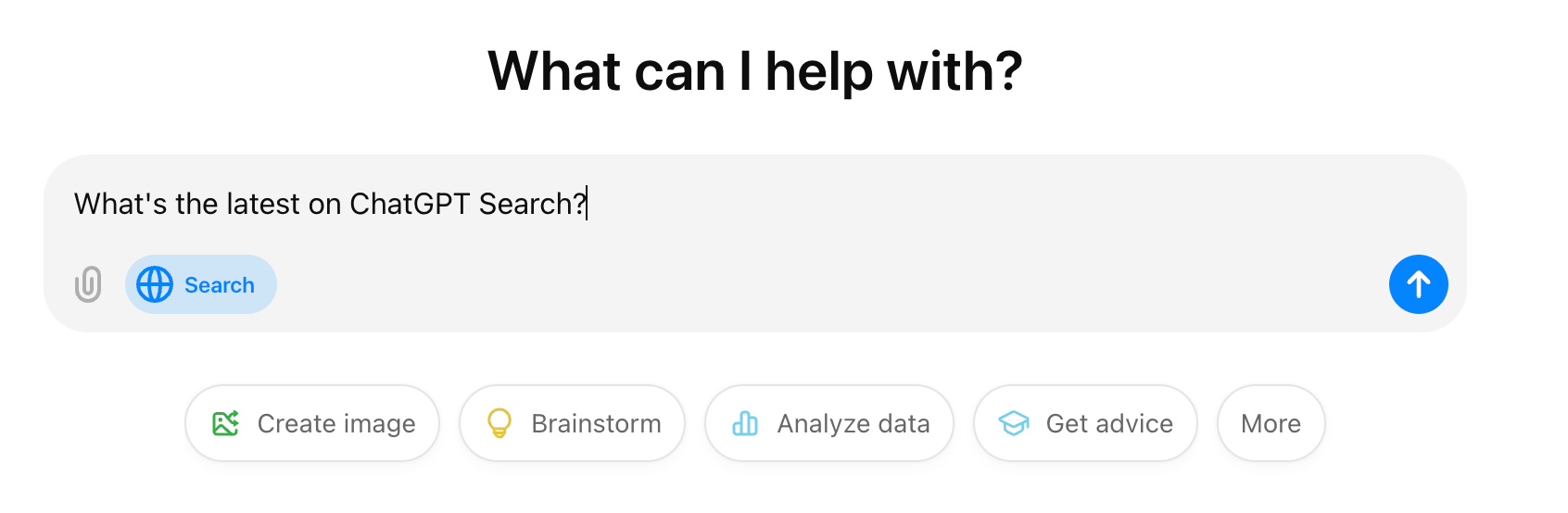This screenshot has width=1568, height=513.
Task: Click the blue Analyze data chart icon
Action: coord(745,423)
